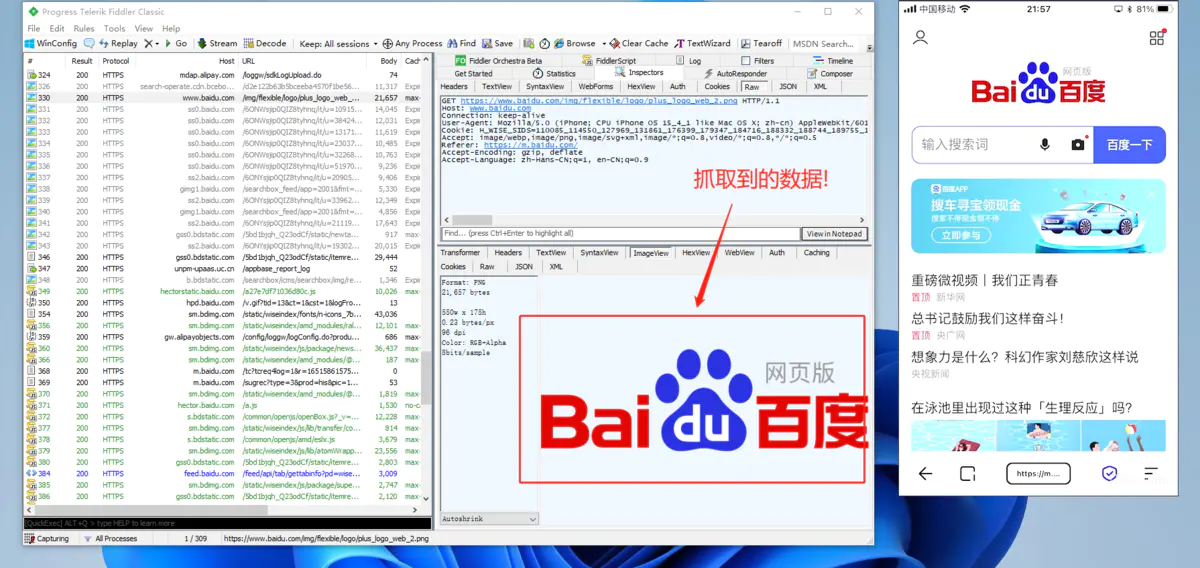Click the 百度一下 search button
The width and height of the screenshot is (1200, 568).
[1129, 145]
